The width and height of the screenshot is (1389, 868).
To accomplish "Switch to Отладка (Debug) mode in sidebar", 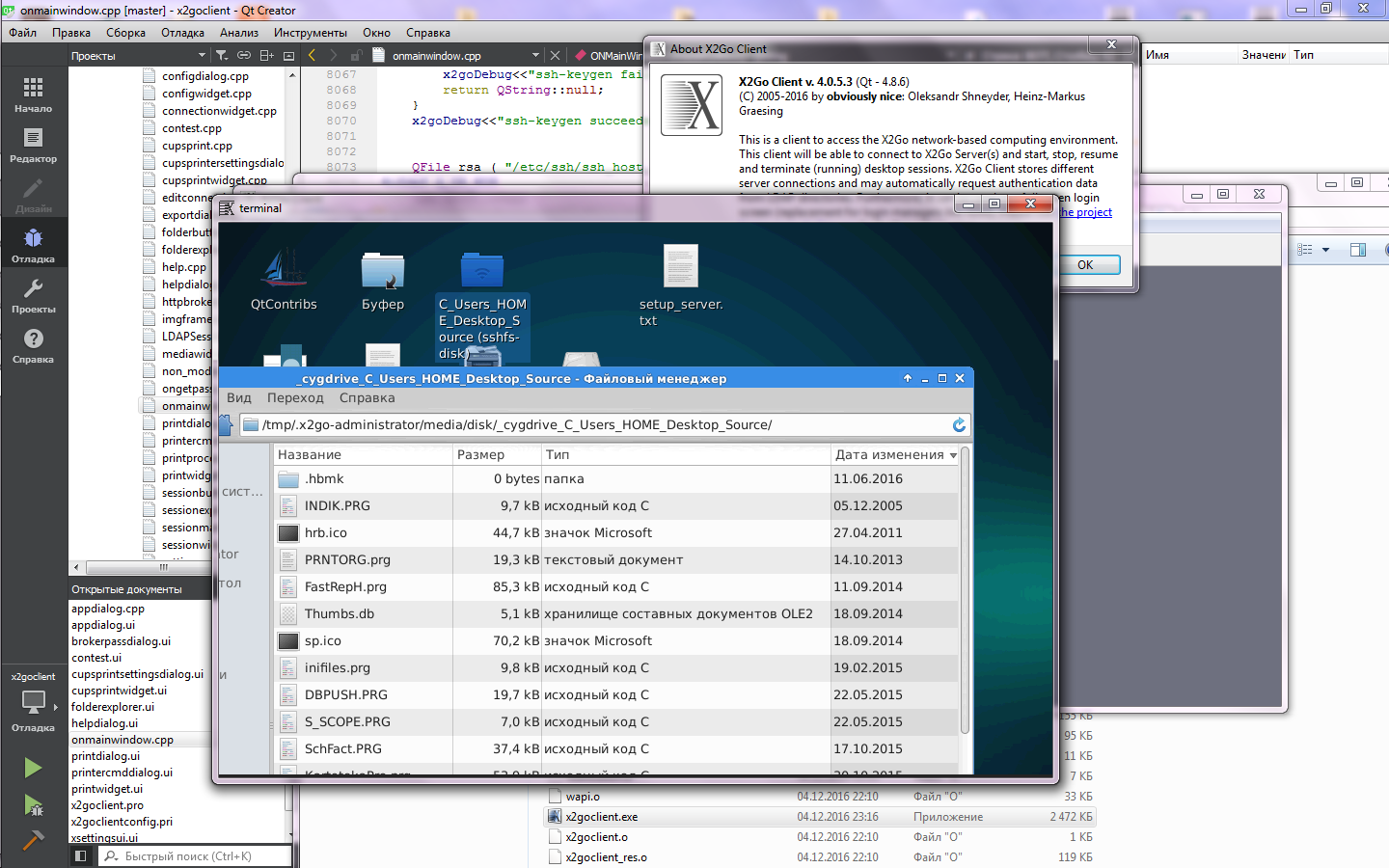I will click(x=33, y=245).
